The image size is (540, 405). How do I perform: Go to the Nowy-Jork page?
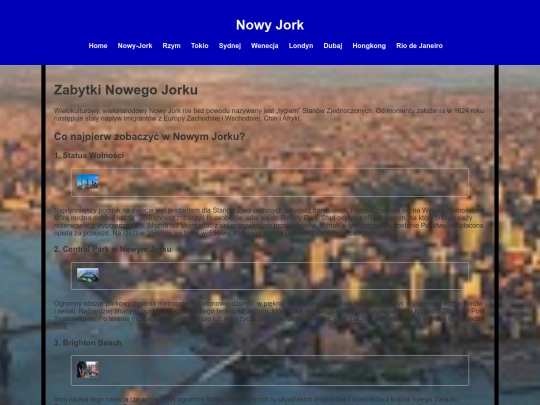click(135, 46)
